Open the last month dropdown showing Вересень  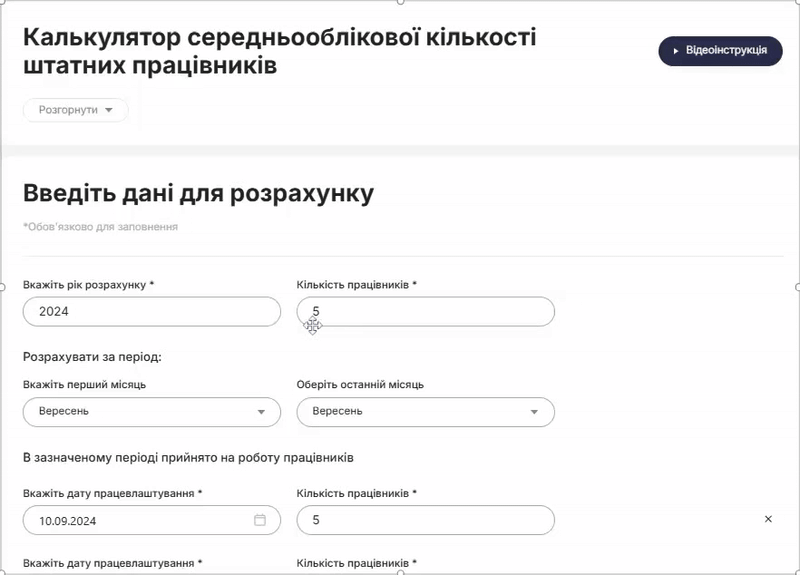(x=415, y=412)
